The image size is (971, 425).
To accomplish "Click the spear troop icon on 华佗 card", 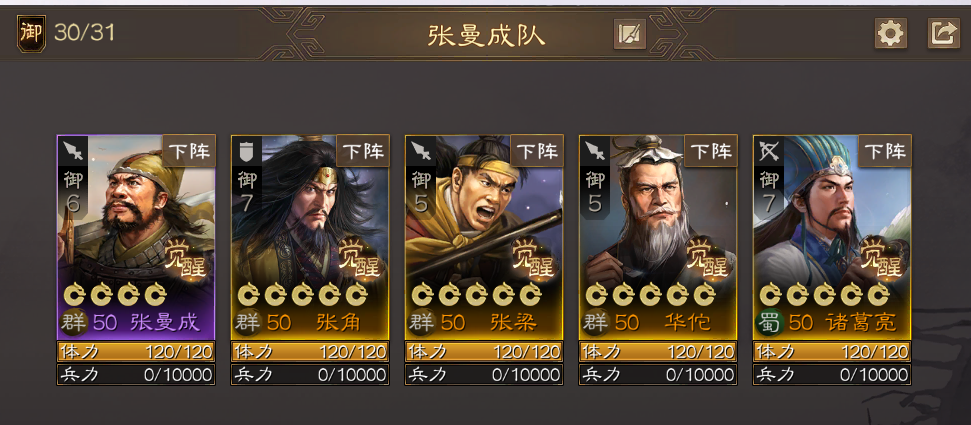I will [594, 151].
